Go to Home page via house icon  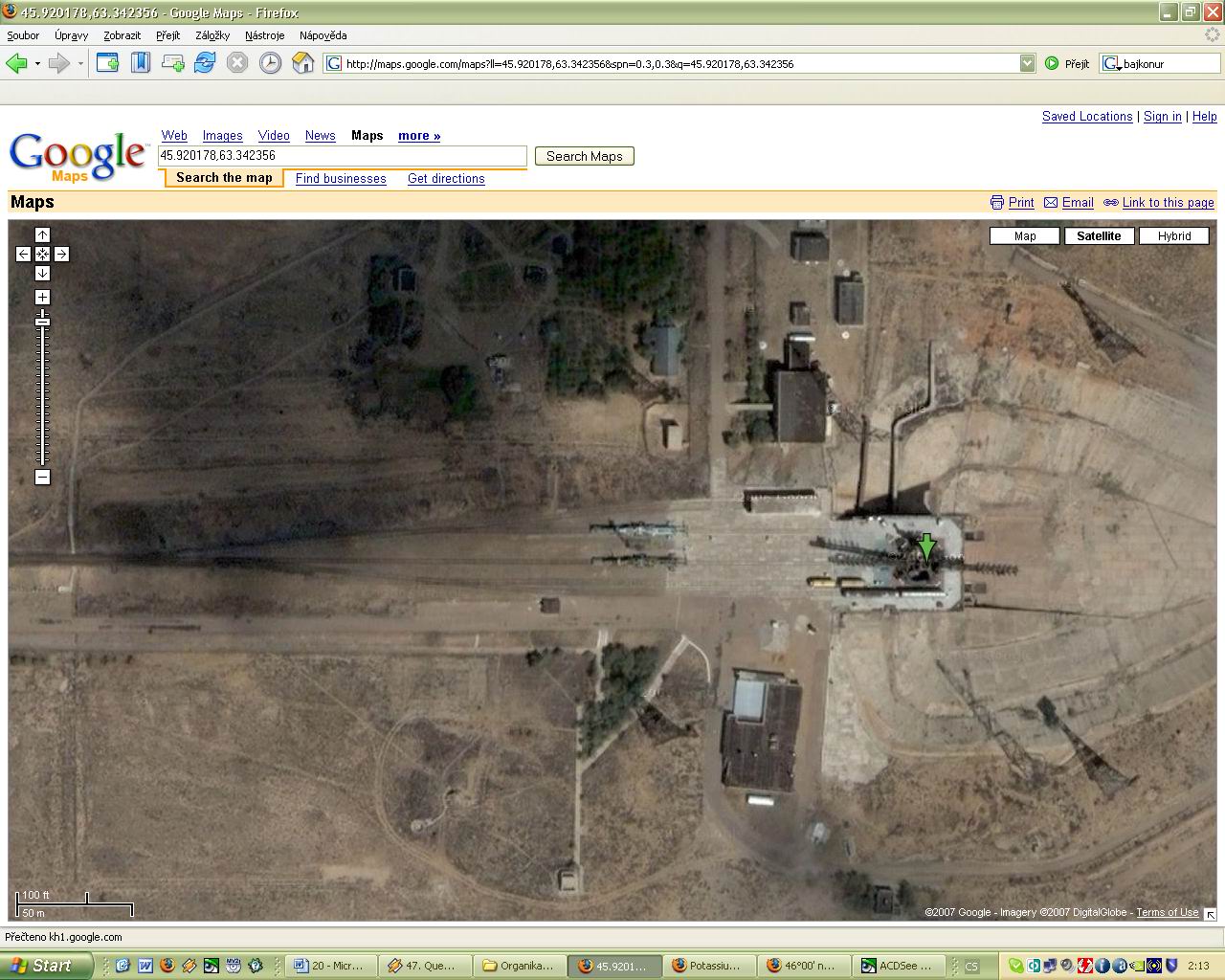click(x=303, y=63)
